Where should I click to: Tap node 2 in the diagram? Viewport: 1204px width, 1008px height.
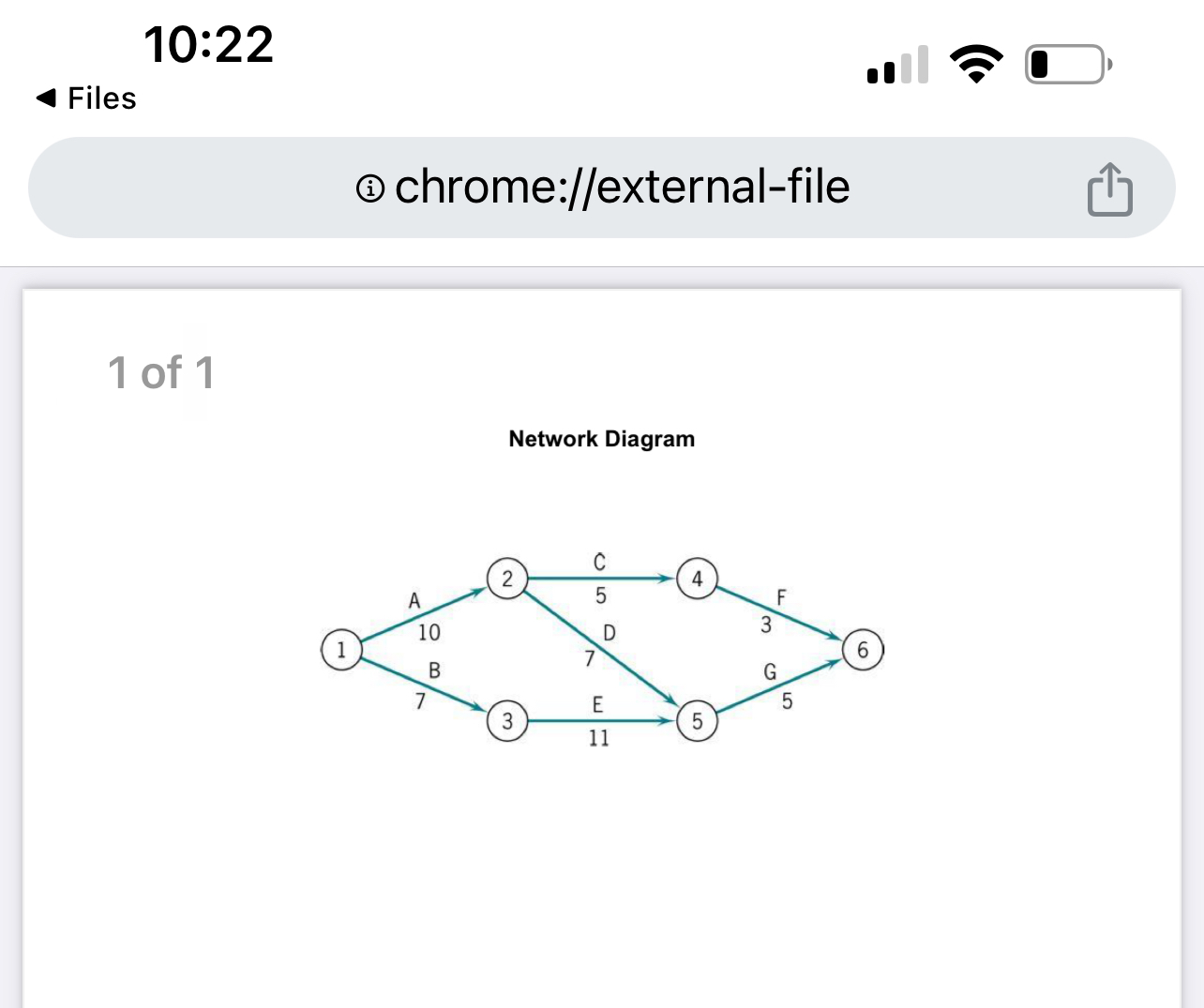[x=508, y=579]
